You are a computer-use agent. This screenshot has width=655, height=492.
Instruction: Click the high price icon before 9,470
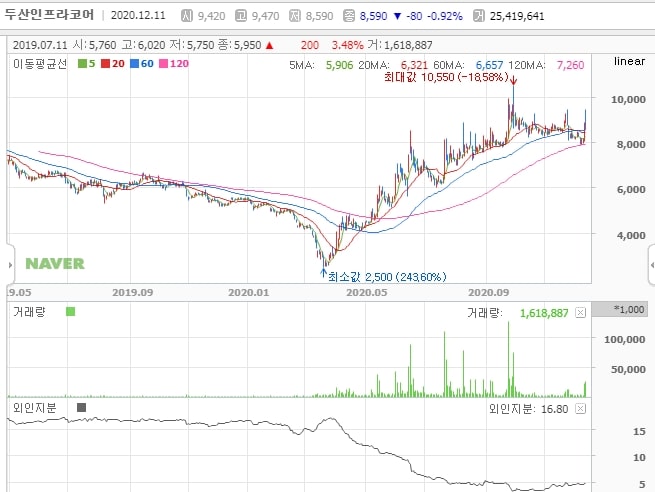[241, 16]
